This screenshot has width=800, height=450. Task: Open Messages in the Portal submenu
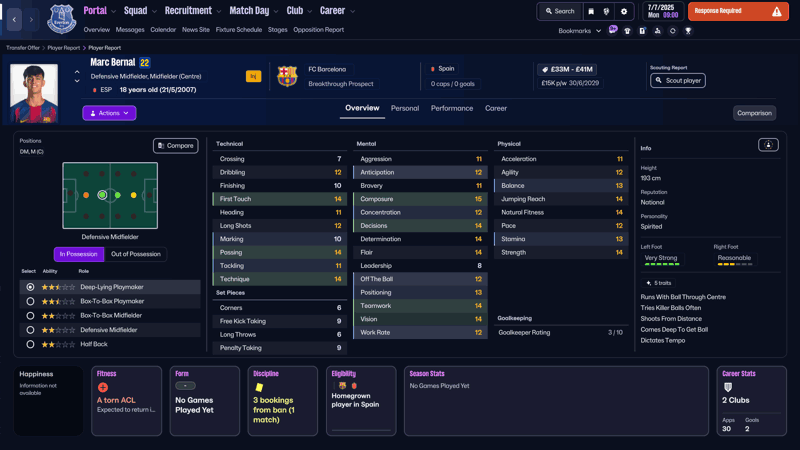point(130,30)
